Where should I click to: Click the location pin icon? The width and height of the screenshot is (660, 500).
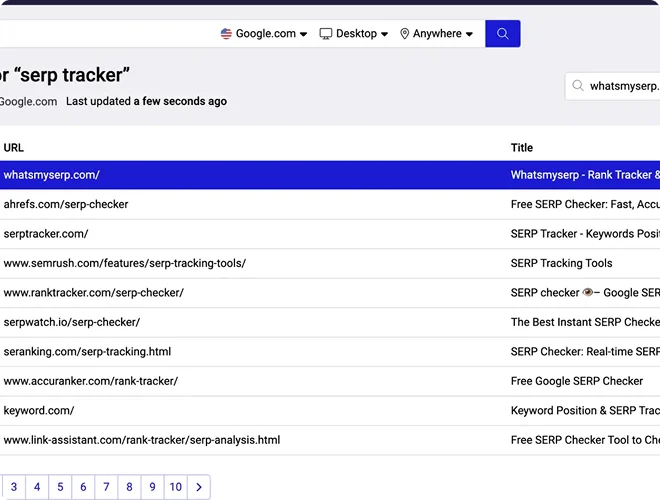tap(404, 34)
